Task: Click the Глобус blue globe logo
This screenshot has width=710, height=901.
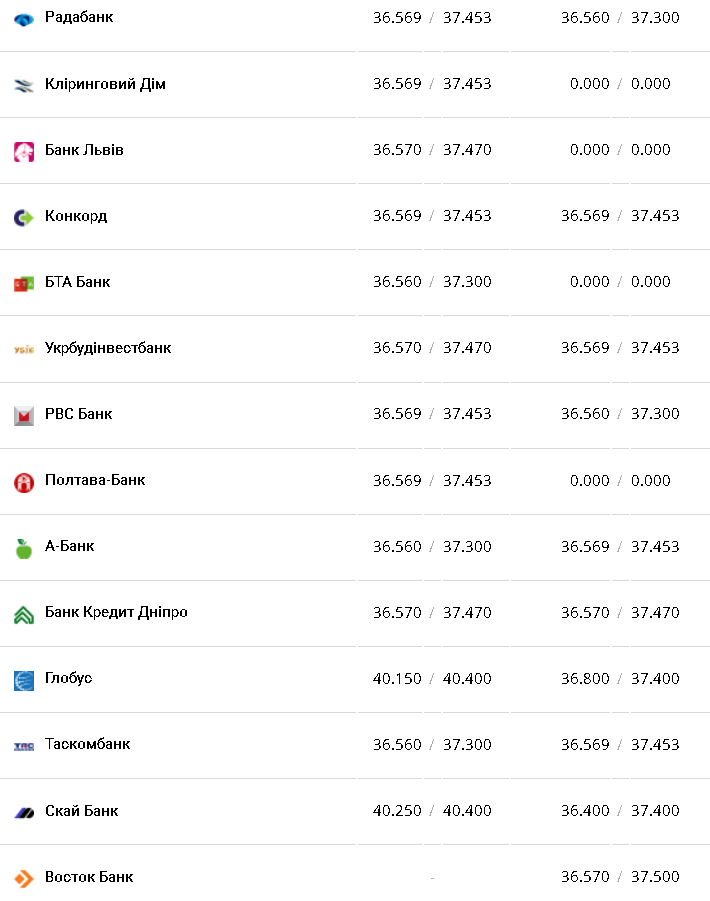Action: tap(24, 680)
